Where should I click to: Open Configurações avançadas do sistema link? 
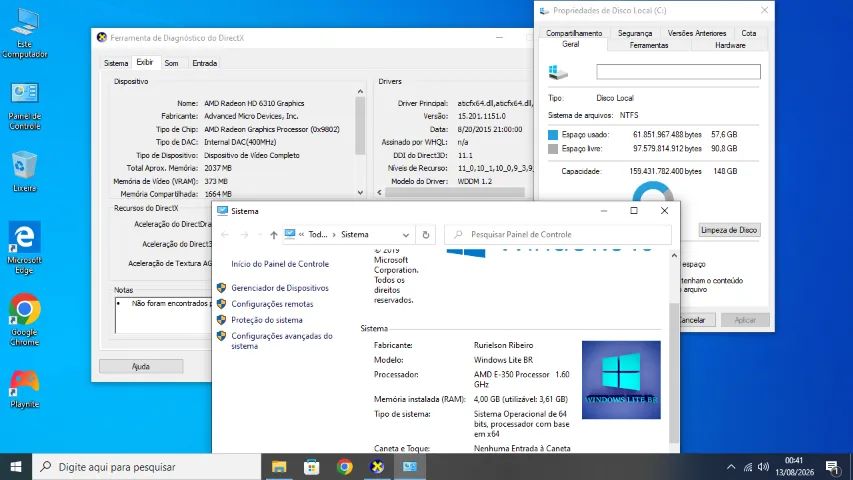pyautogui.click(x=282, y=341)
